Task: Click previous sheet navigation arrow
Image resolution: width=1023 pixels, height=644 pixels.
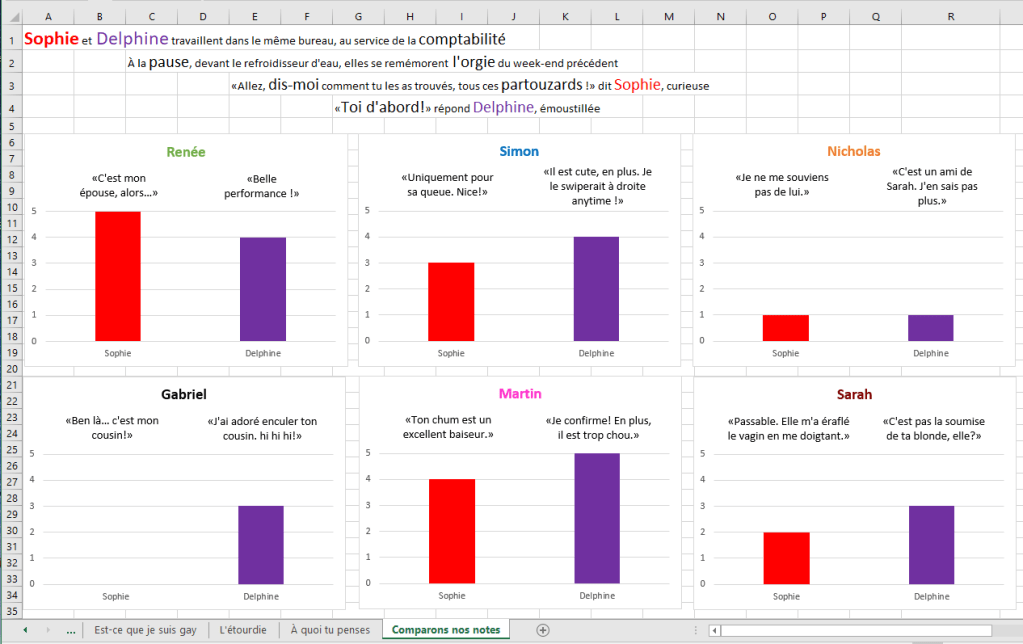Action: [25, 630]
